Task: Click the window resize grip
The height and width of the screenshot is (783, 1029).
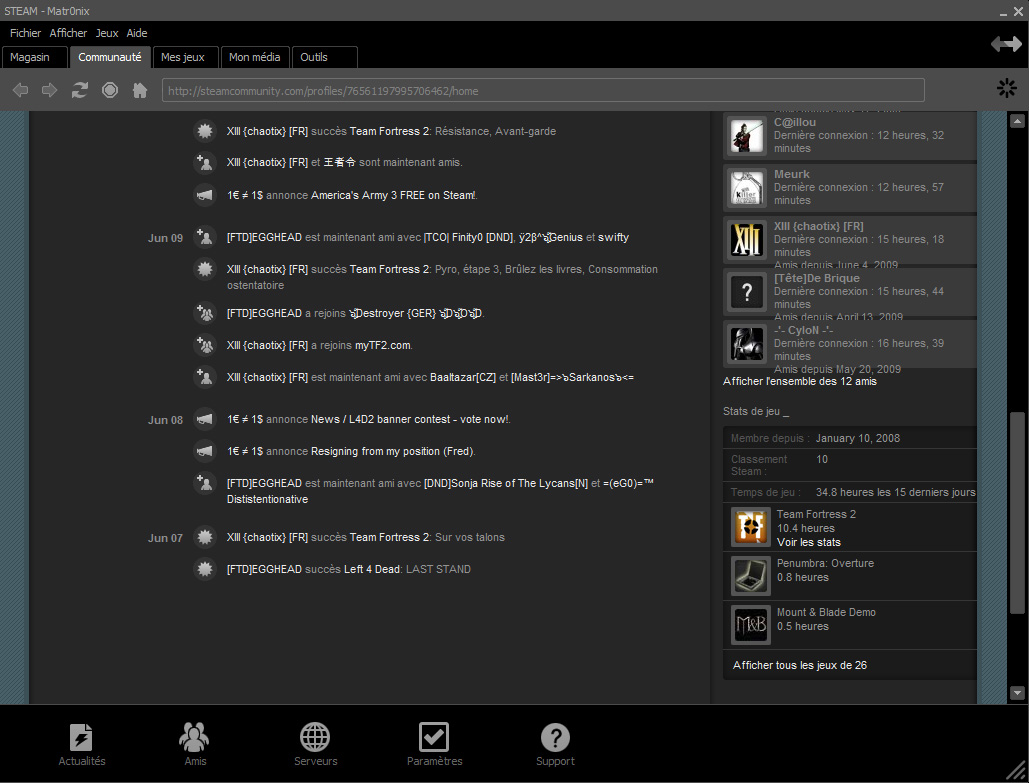Action: (x=1016, y=770)
